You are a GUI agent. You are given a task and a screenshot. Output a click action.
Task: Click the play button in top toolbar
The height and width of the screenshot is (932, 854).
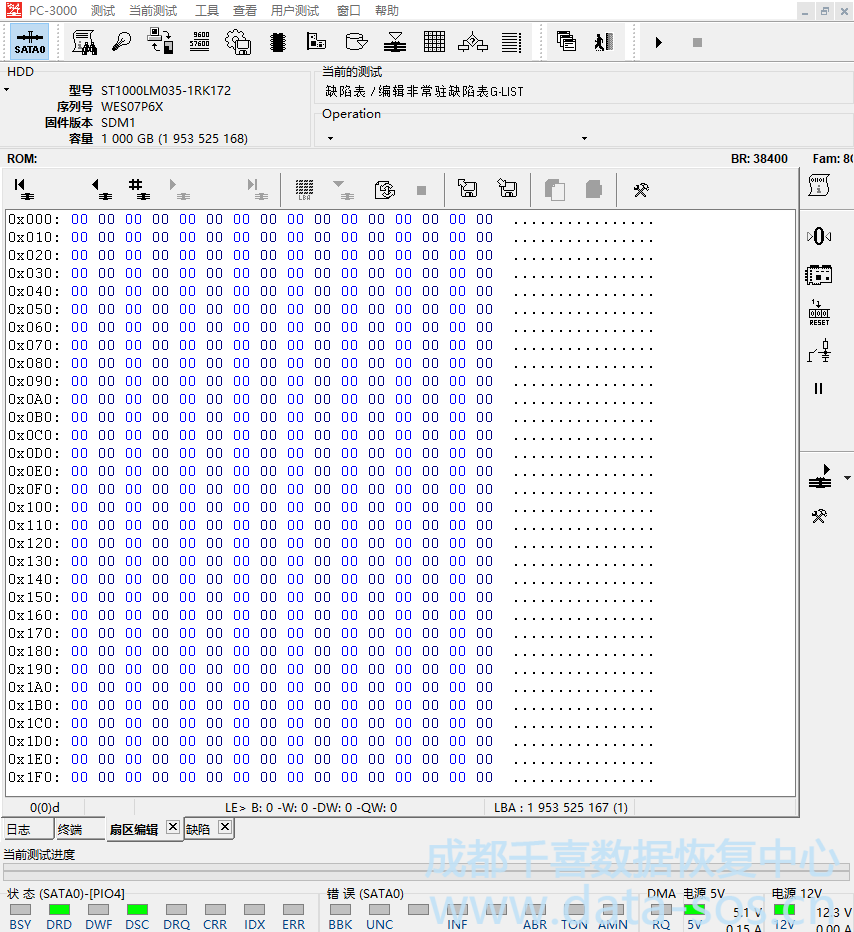tap(658, 42)
